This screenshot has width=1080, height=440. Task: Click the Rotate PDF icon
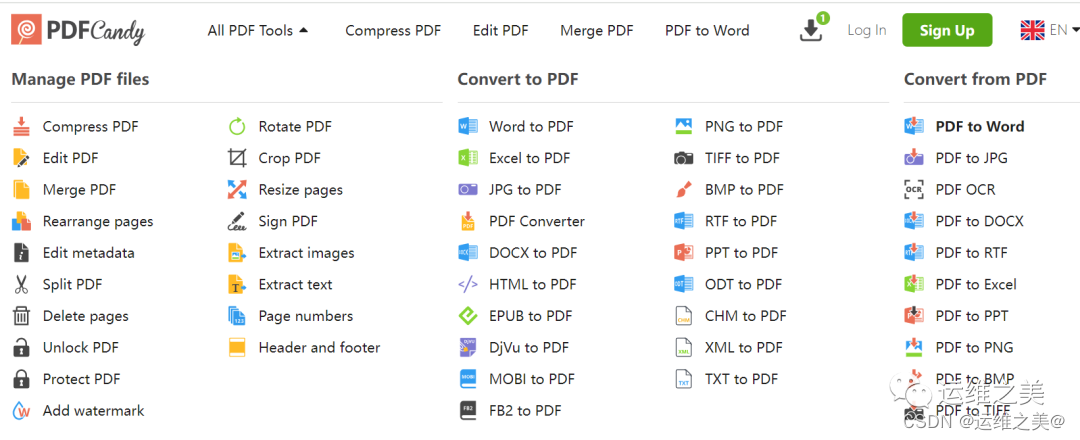[237, 127]
